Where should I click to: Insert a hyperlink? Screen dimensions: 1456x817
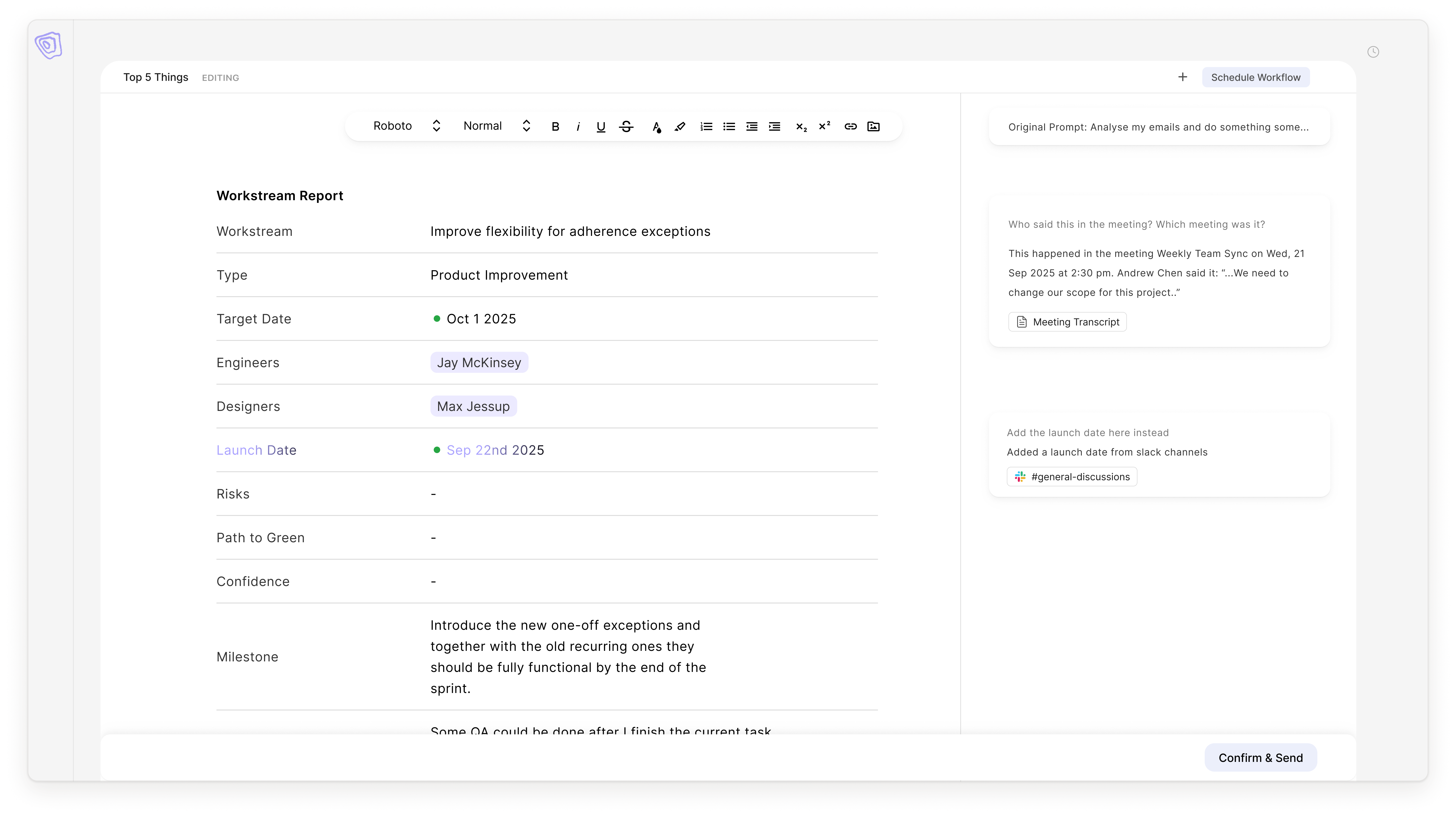[x=850, y=126]
